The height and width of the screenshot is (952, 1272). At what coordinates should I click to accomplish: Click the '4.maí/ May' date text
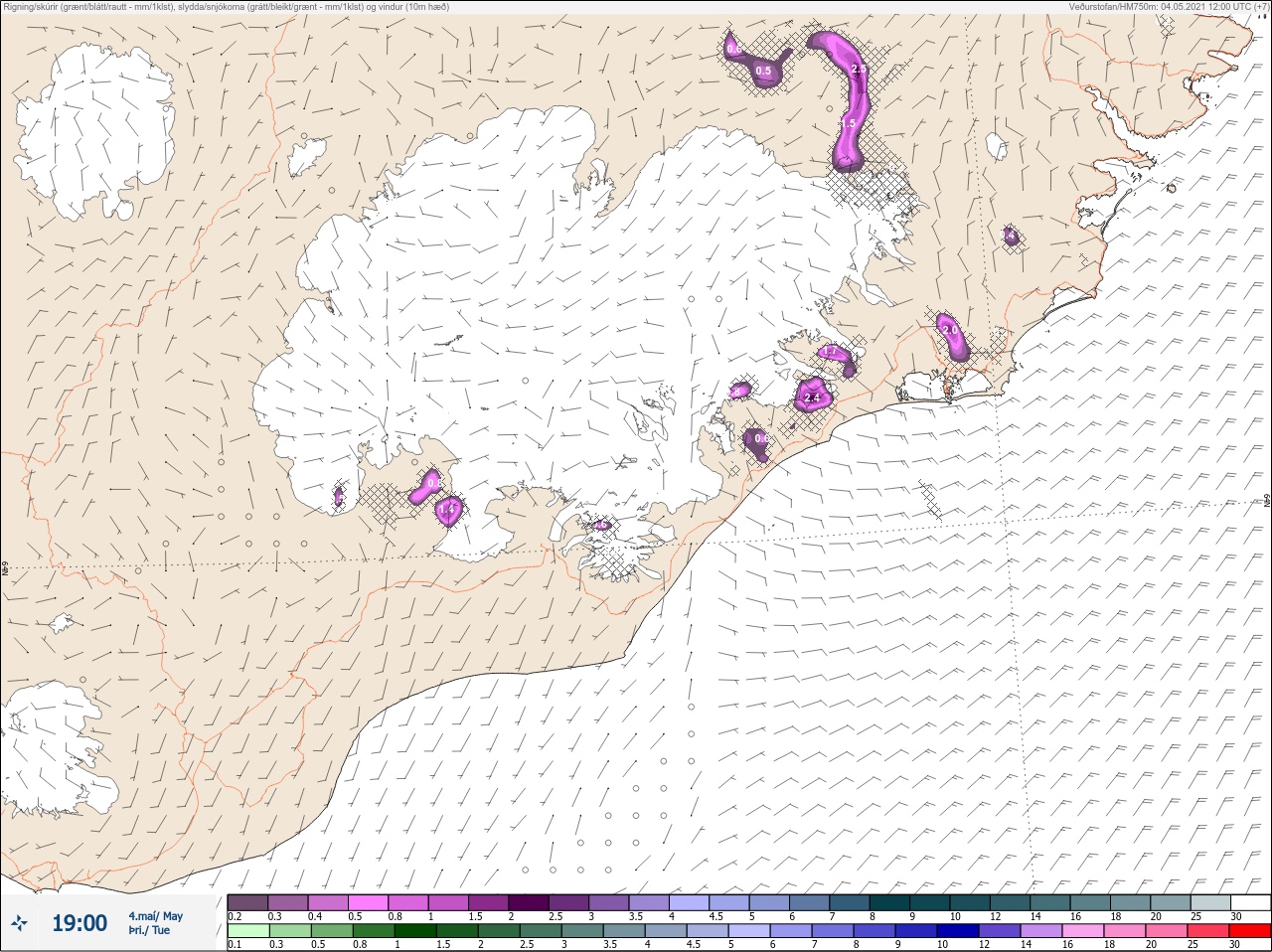click(x=155, y=916)
